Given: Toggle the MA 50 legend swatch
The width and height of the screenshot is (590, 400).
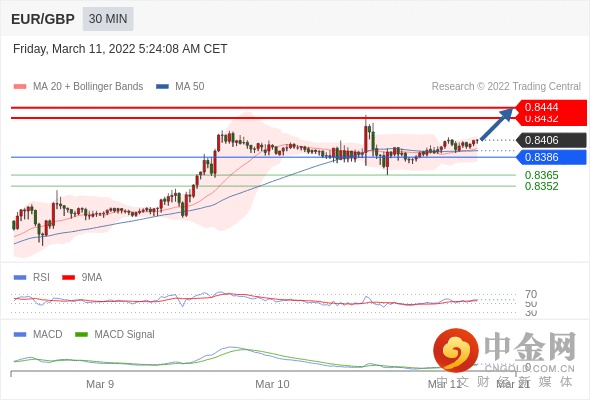Looking at the screenshot, I should [x=163, y=87].
